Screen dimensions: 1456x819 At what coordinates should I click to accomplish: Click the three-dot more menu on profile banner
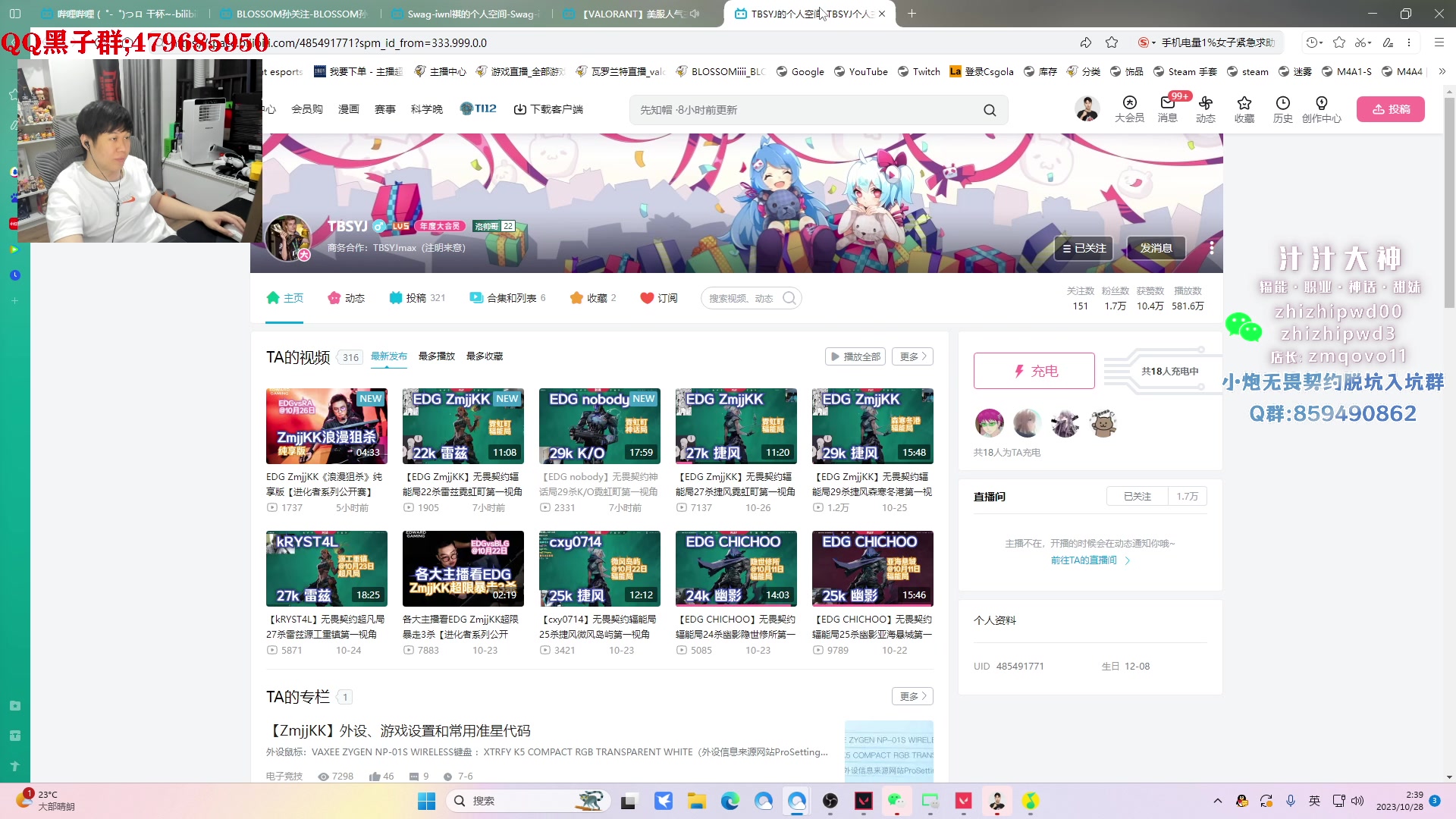1212,248
